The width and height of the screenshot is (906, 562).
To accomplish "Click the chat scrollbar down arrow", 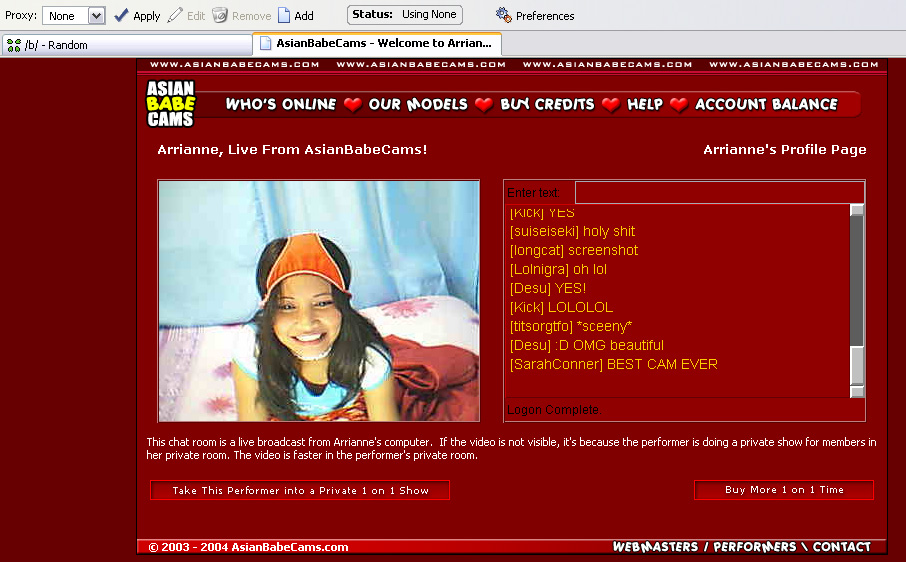I will [857, 392].
